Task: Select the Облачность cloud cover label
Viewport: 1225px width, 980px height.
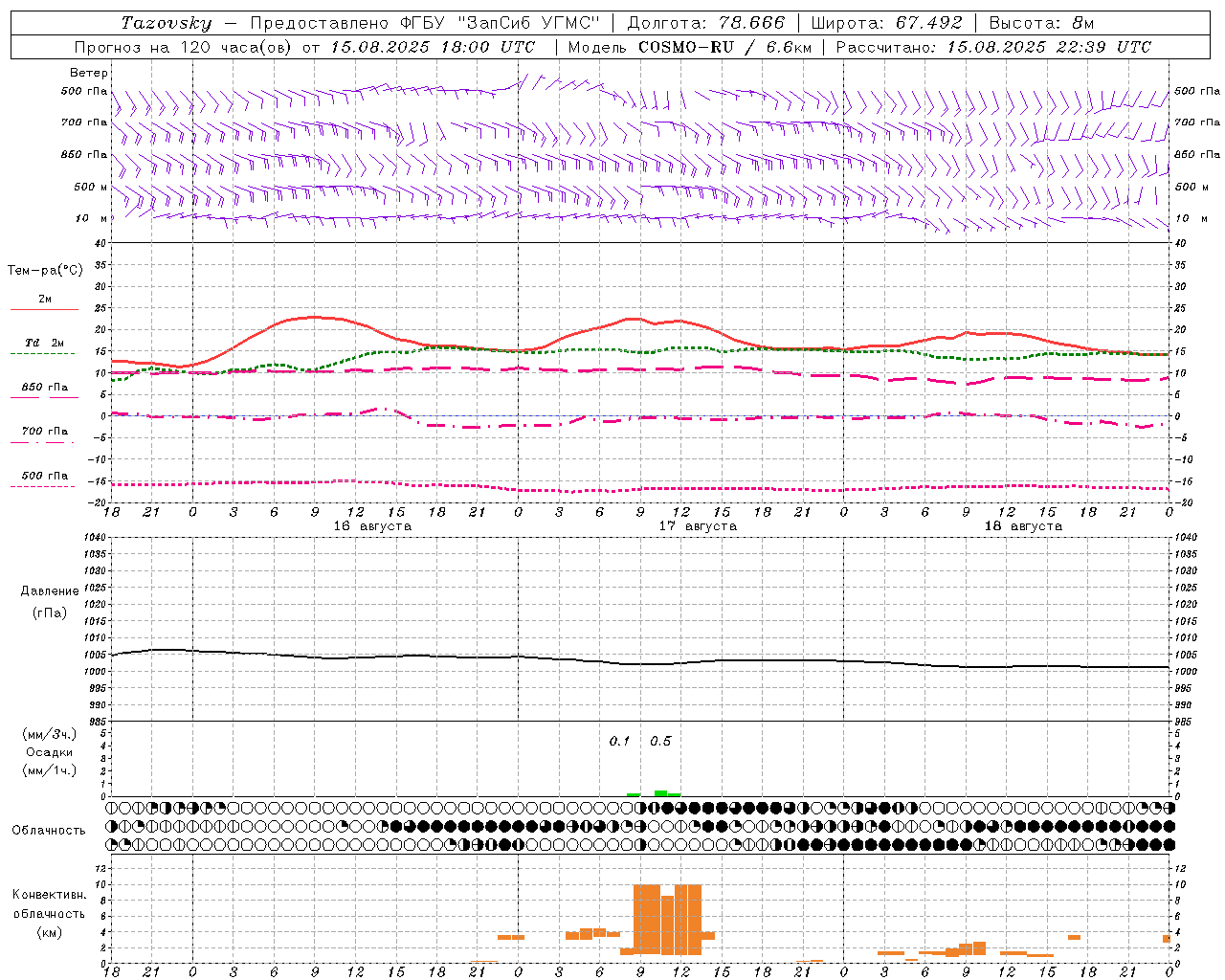Action: (x=49, y=831)
